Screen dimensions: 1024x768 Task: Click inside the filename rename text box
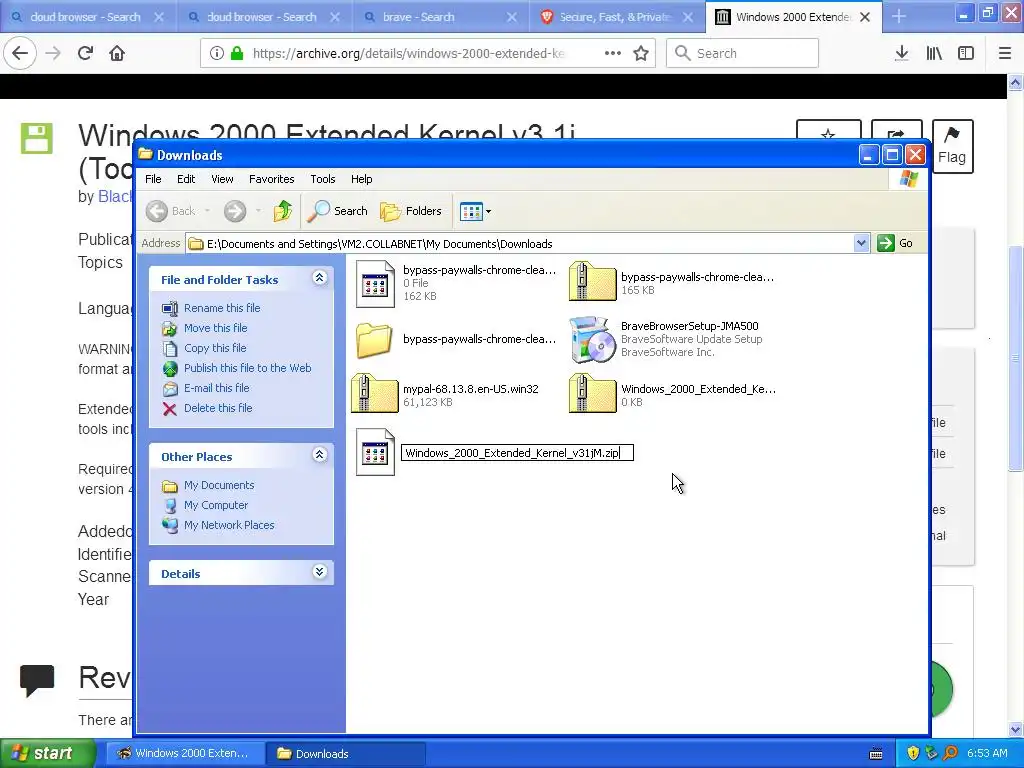coord(517,453)
